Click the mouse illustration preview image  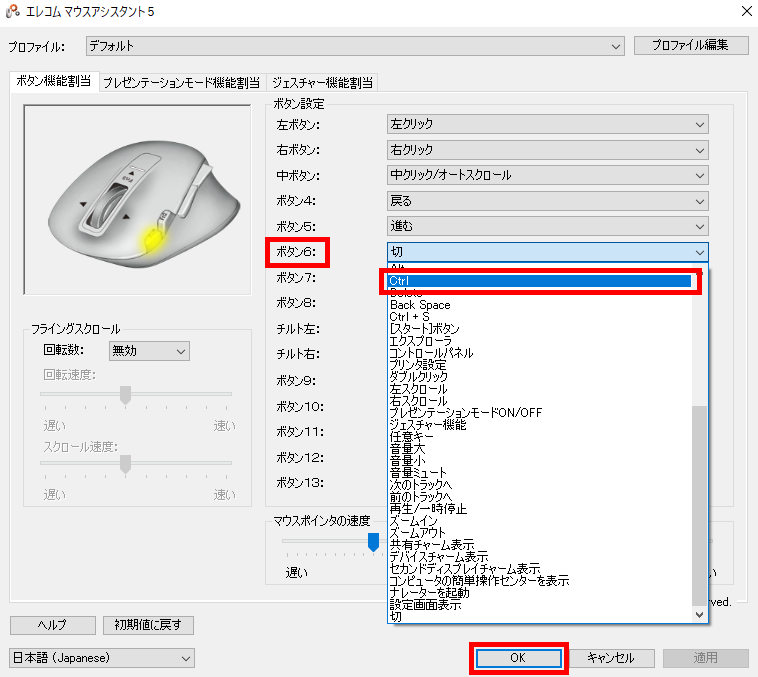(137, 199)
